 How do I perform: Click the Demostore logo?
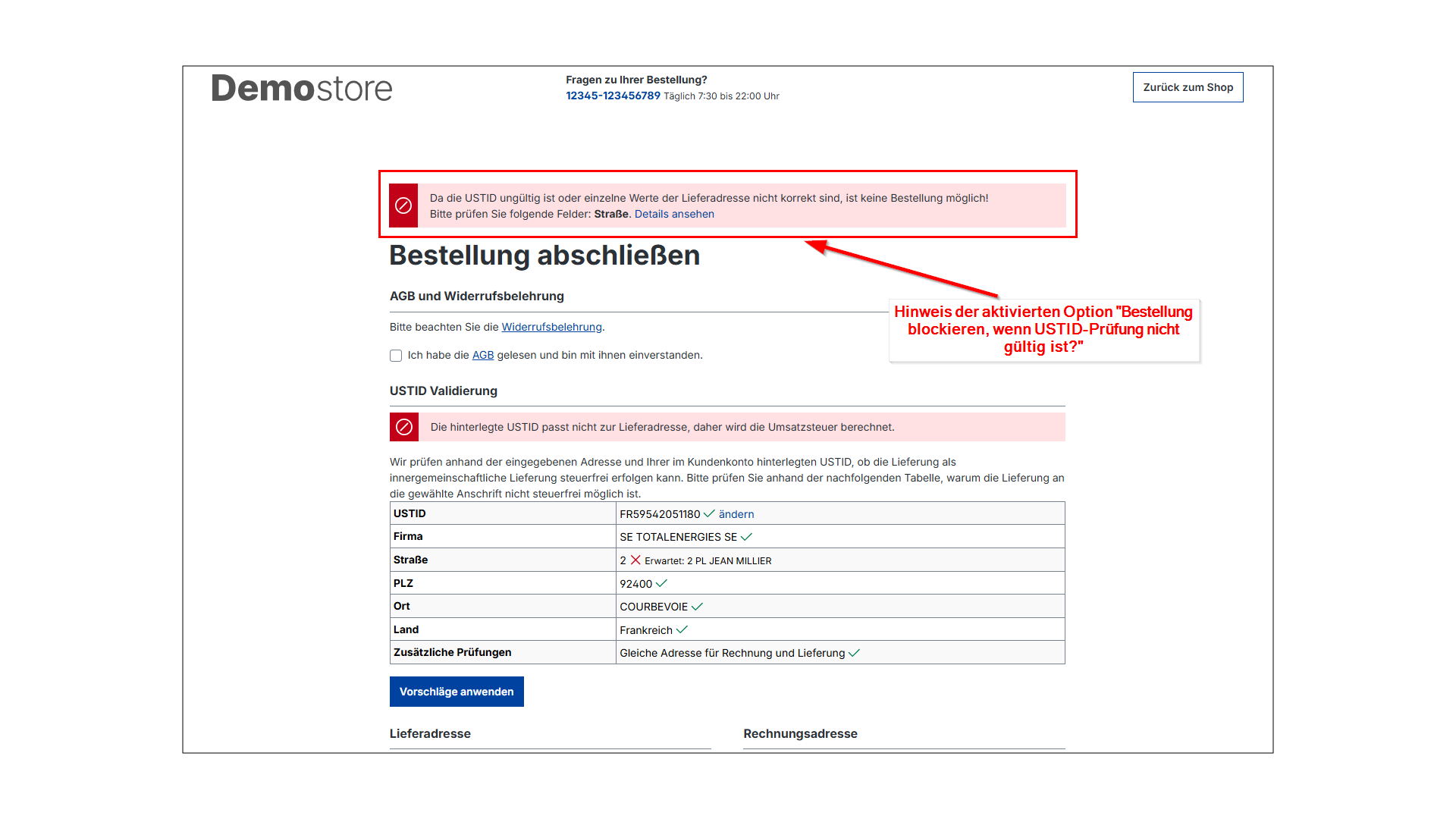point(302,88)
